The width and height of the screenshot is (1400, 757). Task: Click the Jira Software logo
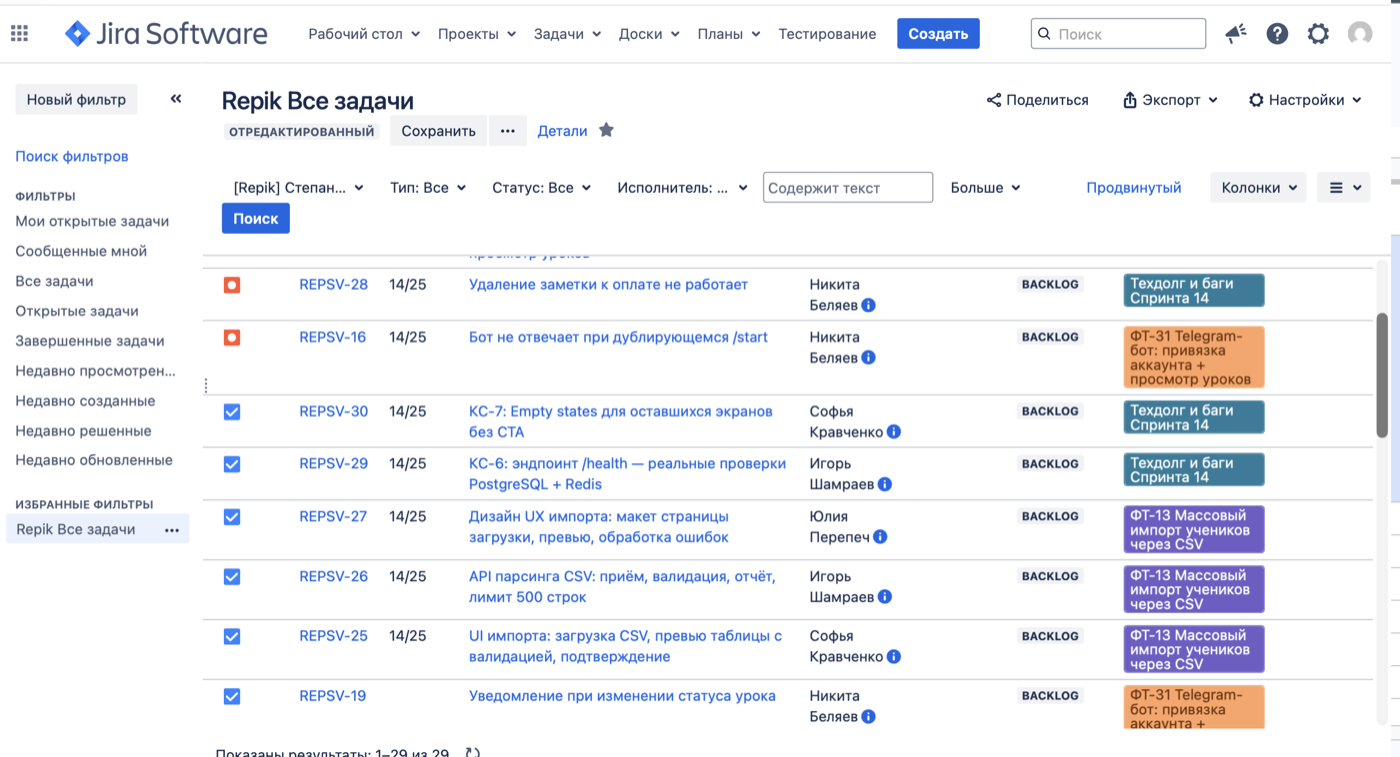click(x=166, y=33)
